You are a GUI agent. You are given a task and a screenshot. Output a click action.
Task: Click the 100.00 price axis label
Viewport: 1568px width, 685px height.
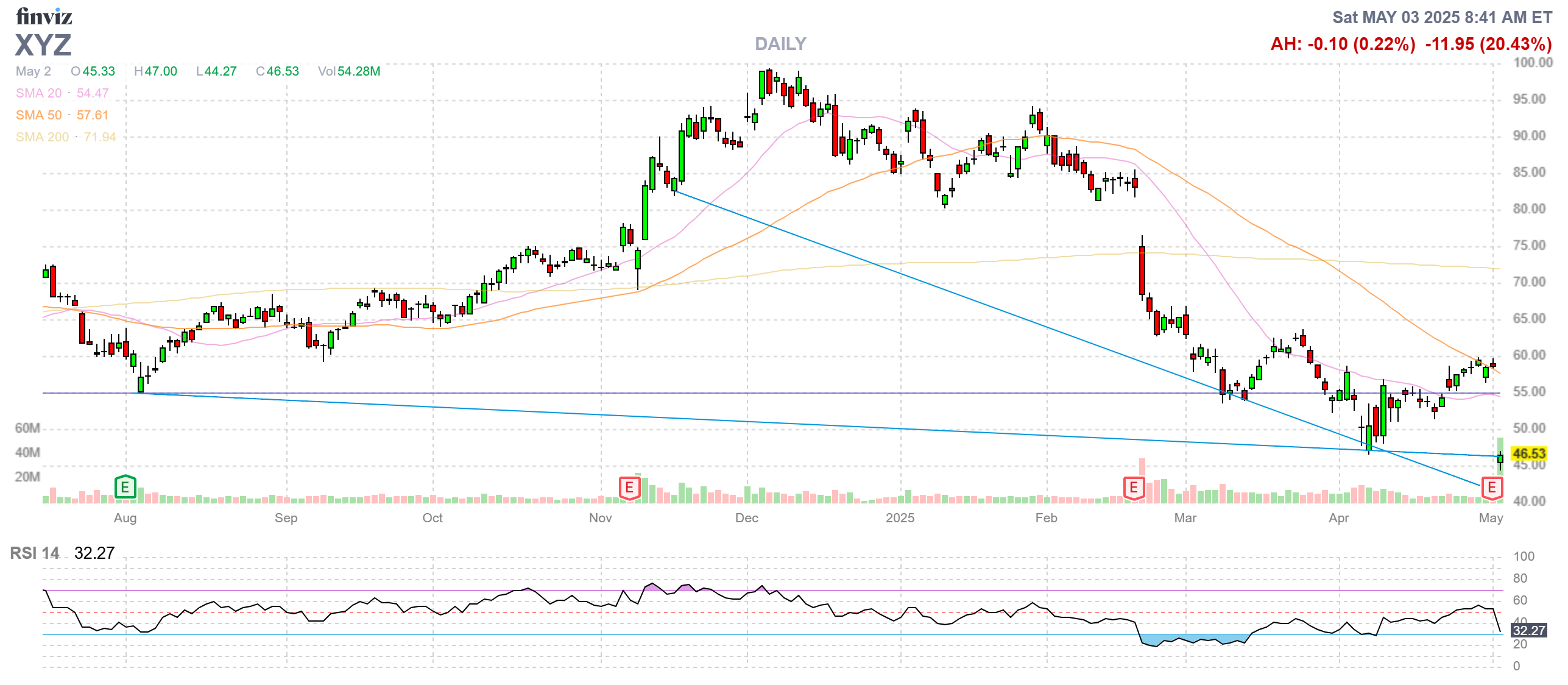point(1533,62)
